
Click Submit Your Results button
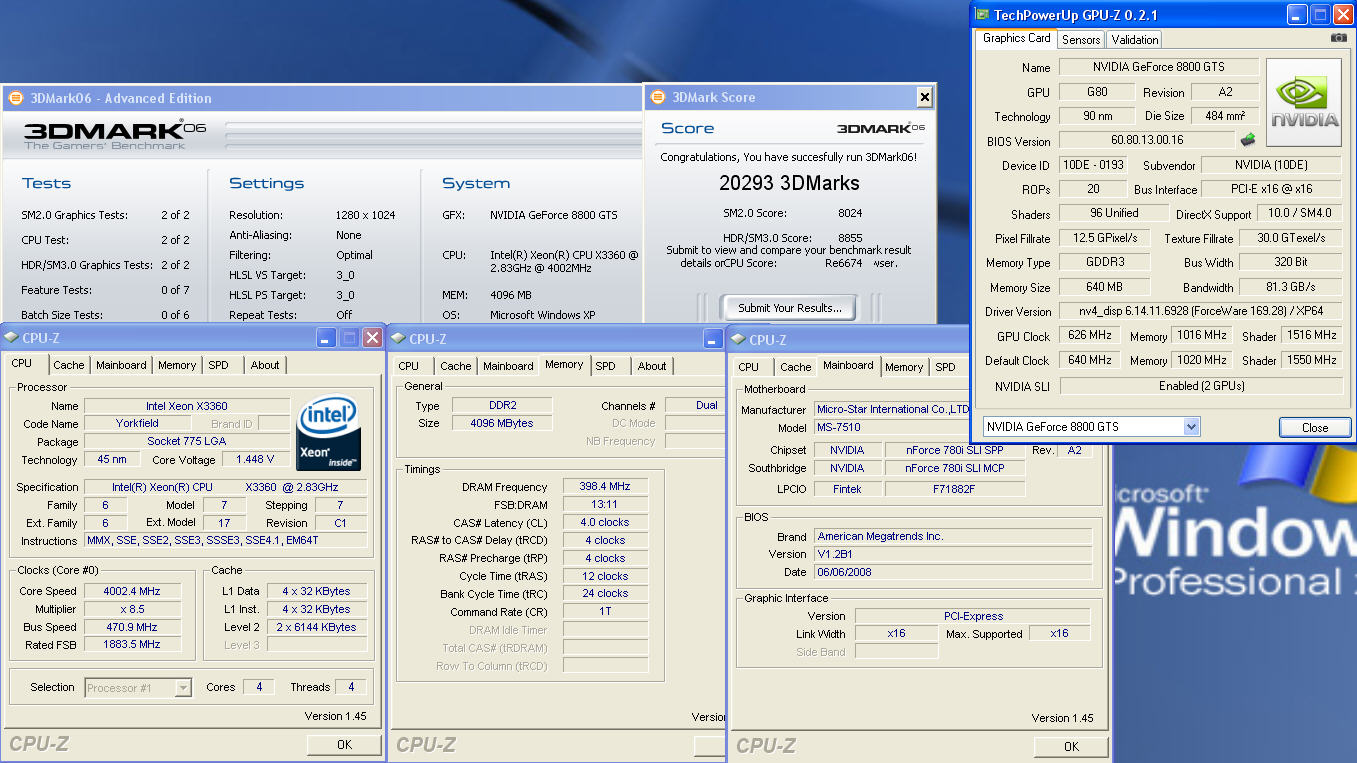pyautogui.click(x=790, y=308)
